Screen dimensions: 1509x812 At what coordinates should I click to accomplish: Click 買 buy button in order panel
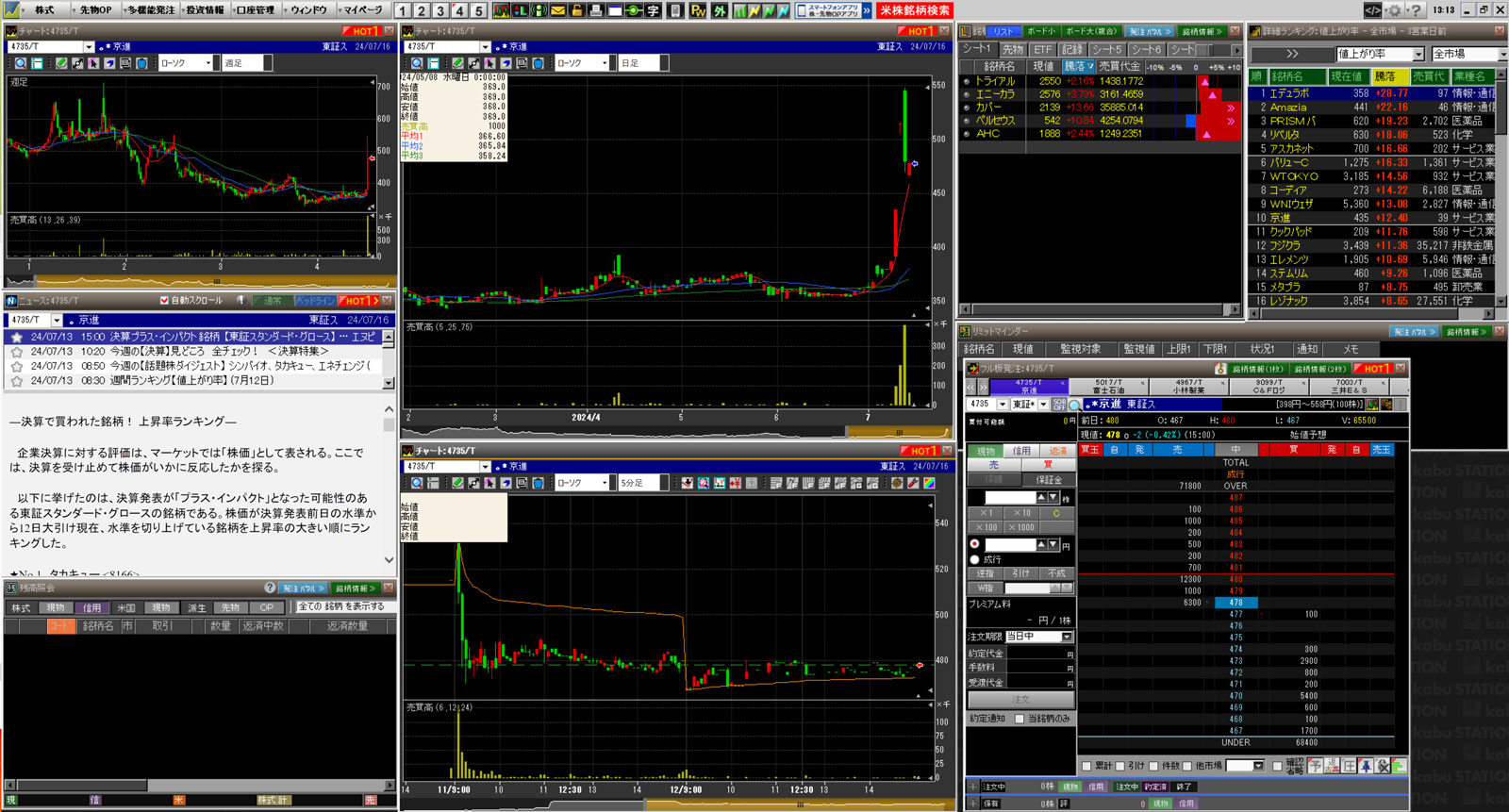click(x=1047, y=465)
